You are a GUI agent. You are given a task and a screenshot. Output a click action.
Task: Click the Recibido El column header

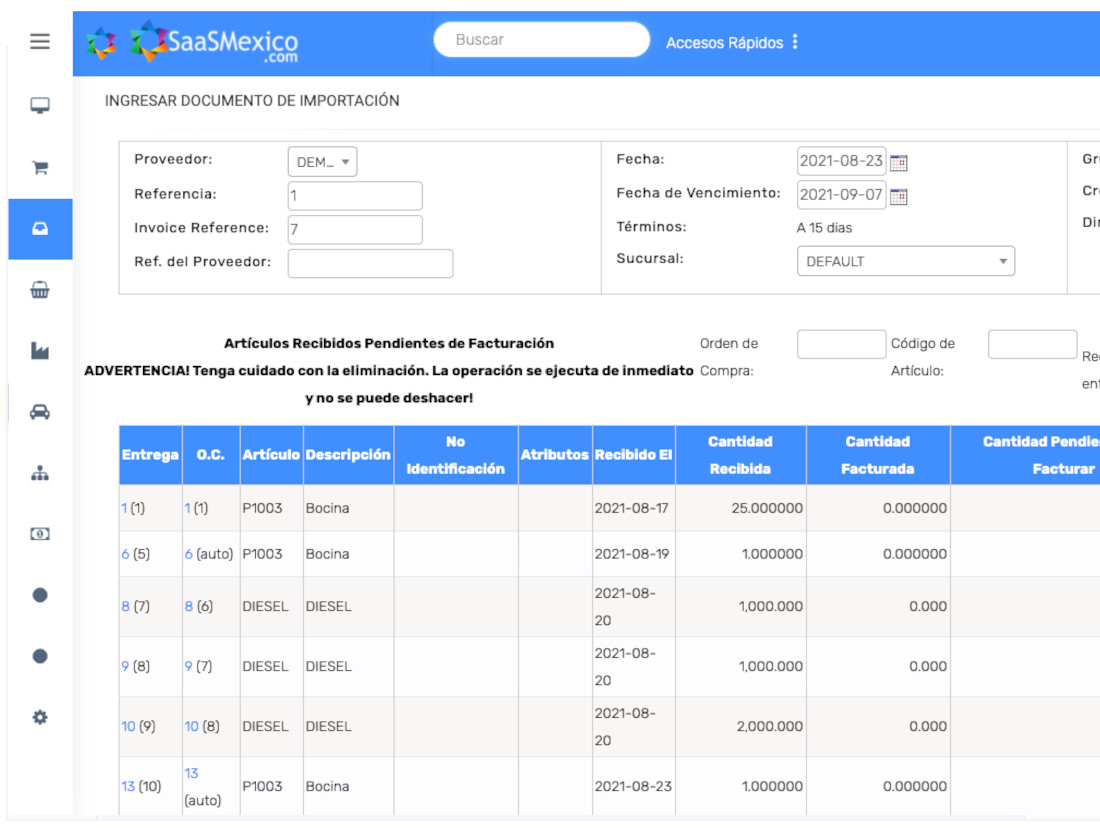tap(633, 455)
